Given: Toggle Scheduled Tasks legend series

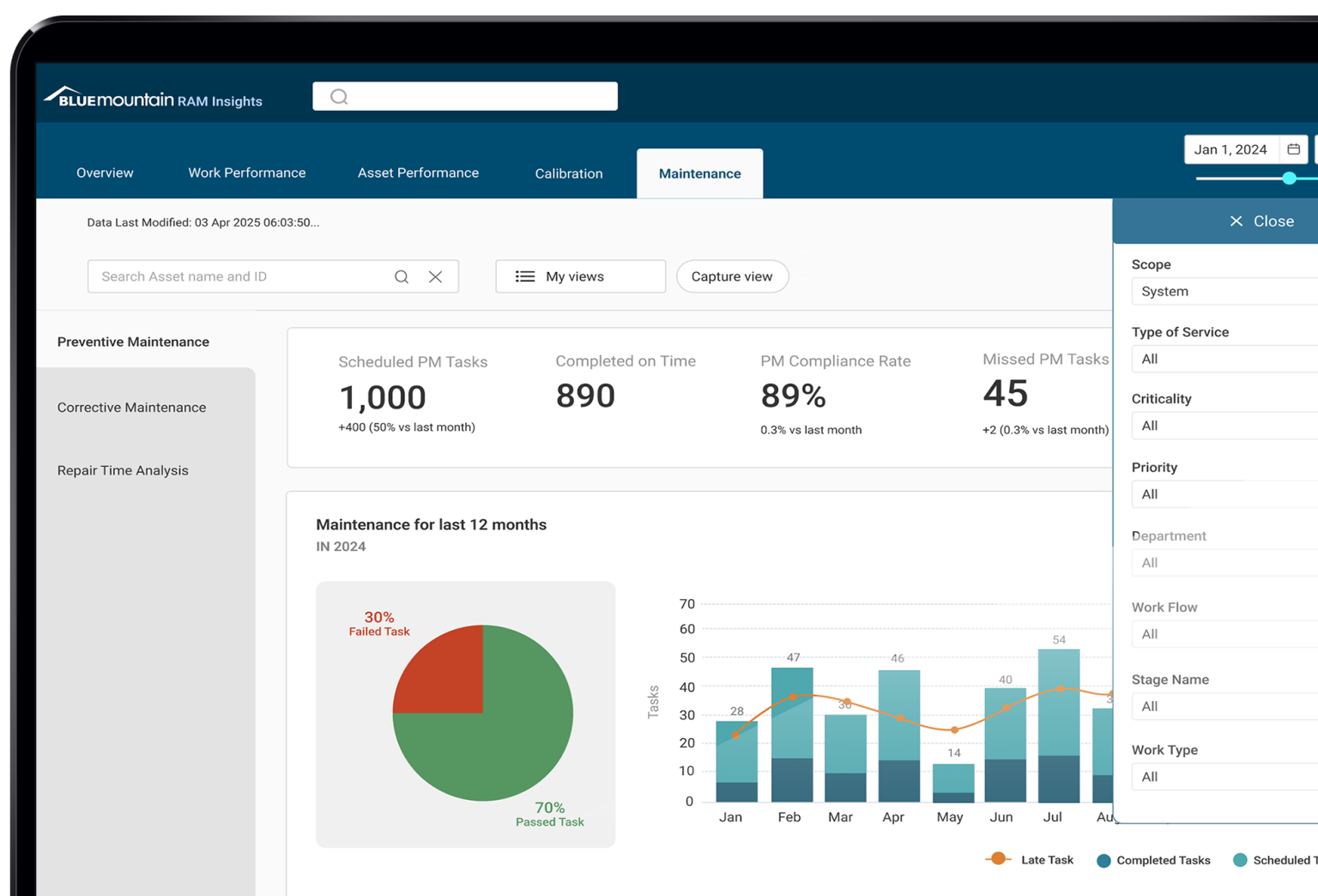Looking at the screenshot, I should pyautogui.click(x=1240, y=860).
